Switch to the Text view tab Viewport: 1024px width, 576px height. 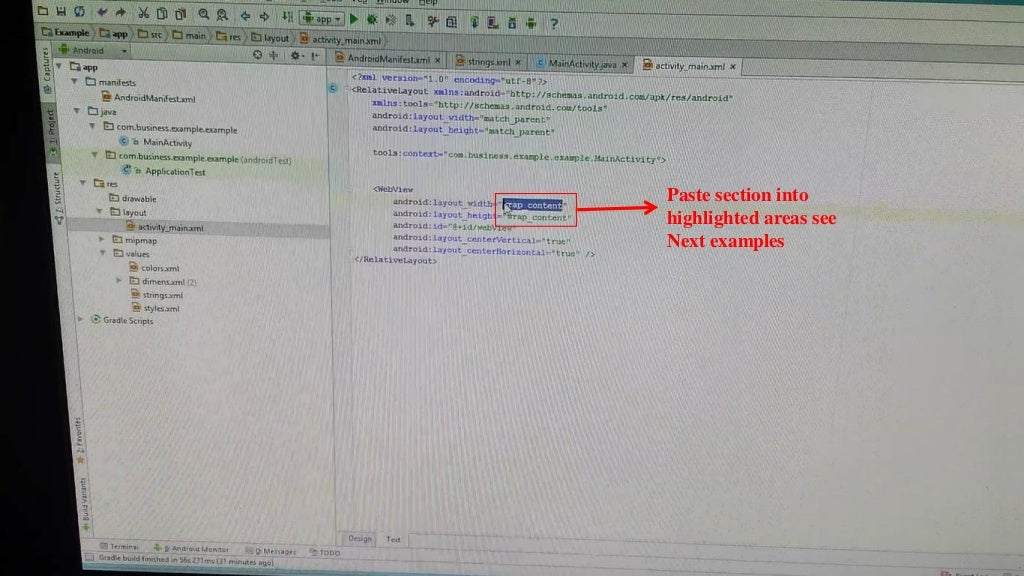coord(393,539)
